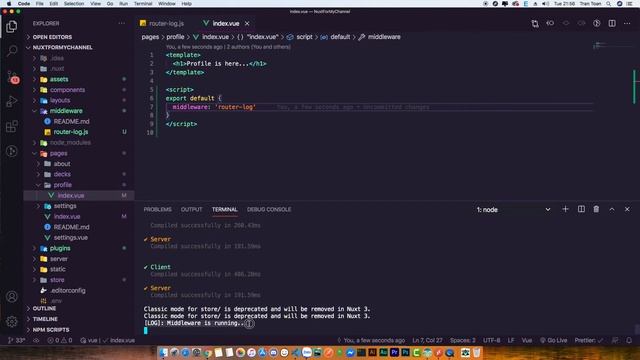Open editor More Actions ellipsis
640x360 pixels.
coord(627,24)
